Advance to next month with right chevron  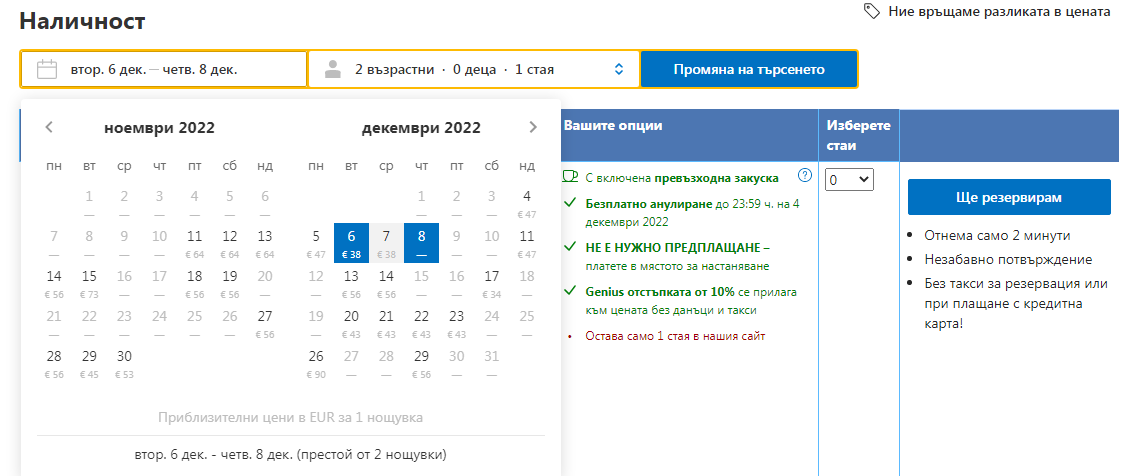[533, 127]
